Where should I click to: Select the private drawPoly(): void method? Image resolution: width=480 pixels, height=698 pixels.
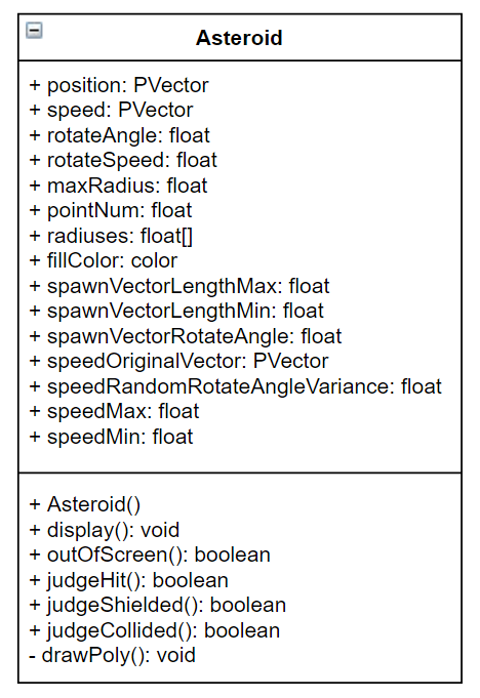coord(112,655)
